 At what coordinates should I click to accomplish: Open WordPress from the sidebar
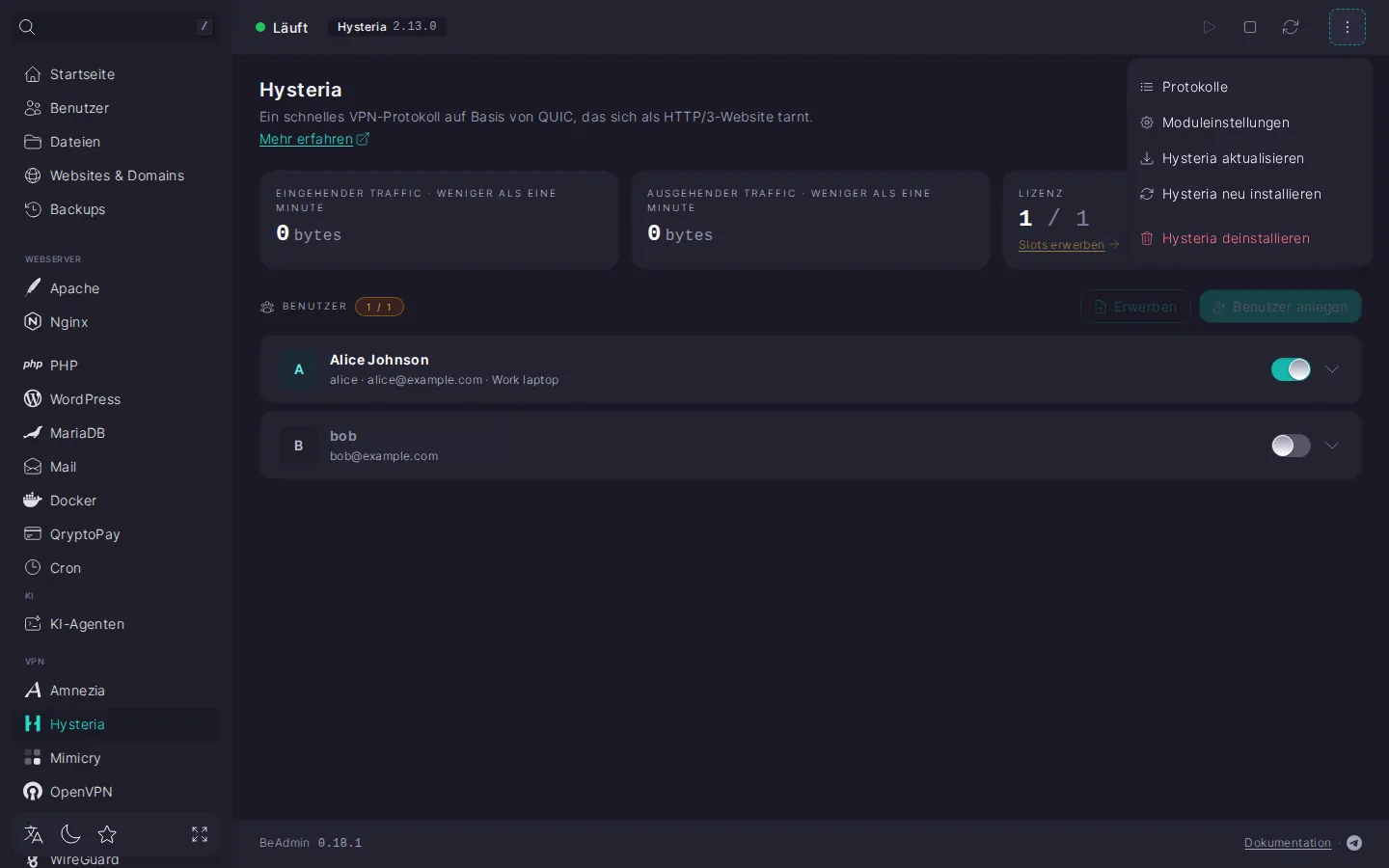click(116, 399)
